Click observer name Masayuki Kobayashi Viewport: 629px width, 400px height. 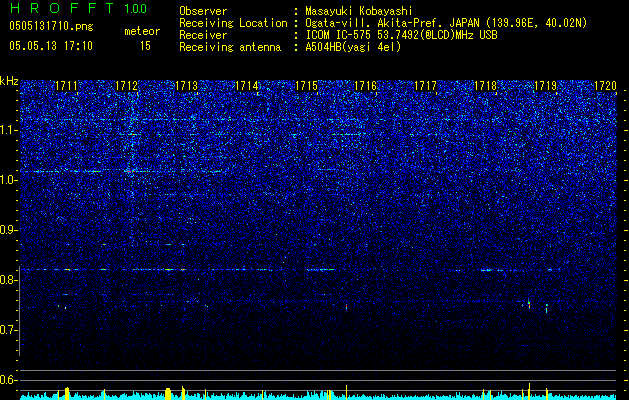click(359, 11)
